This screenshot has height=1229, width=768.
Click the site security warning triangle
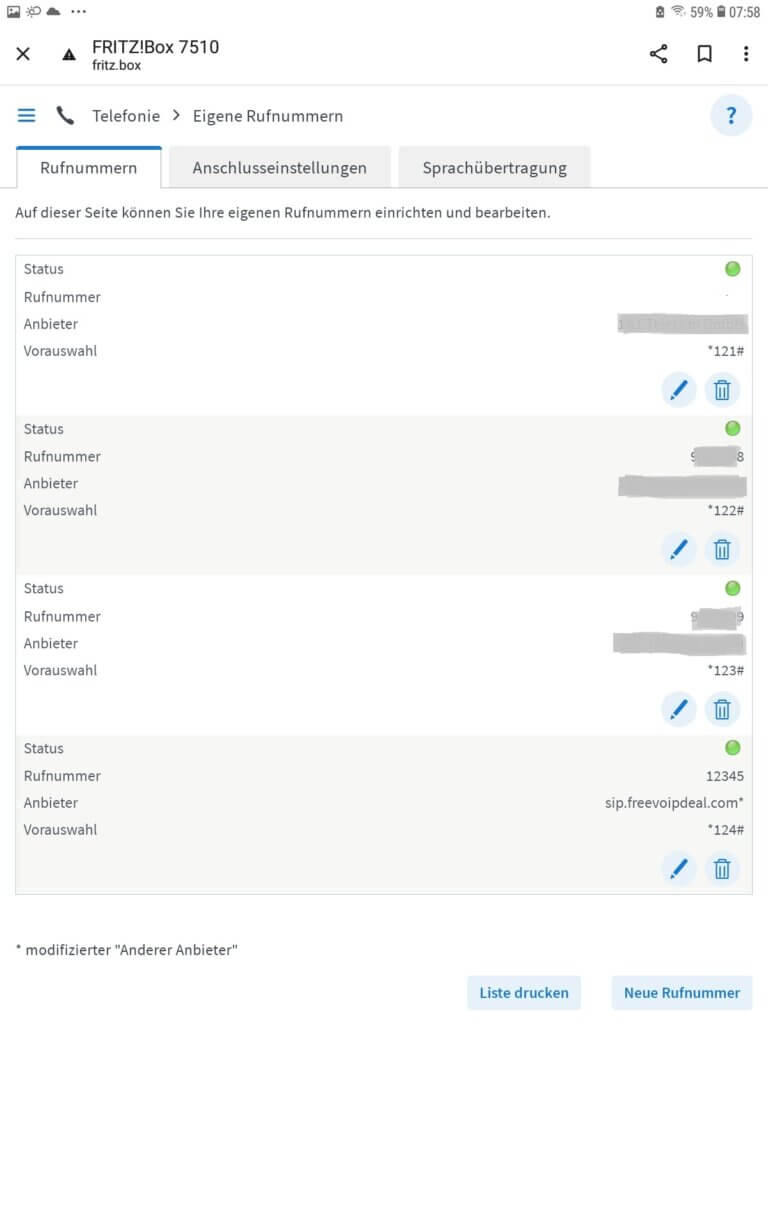[69, 55]
